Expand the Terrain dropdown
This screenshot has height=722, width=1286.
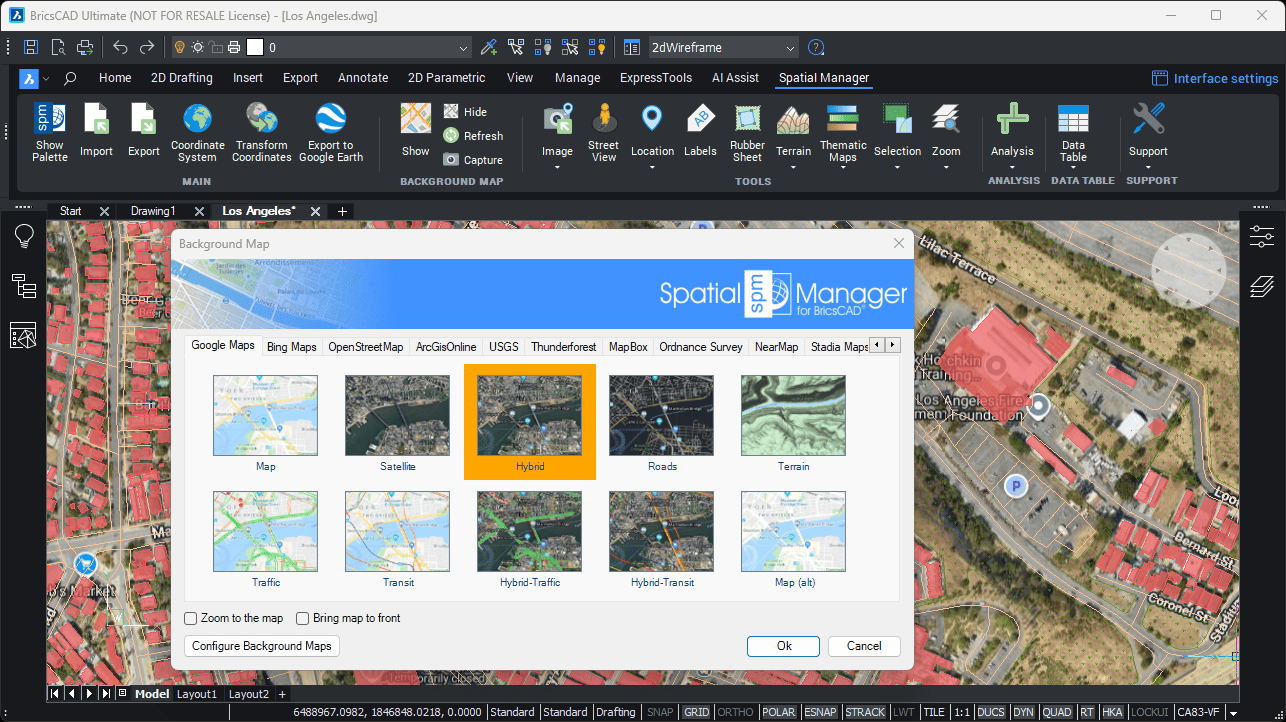(793, 166)
